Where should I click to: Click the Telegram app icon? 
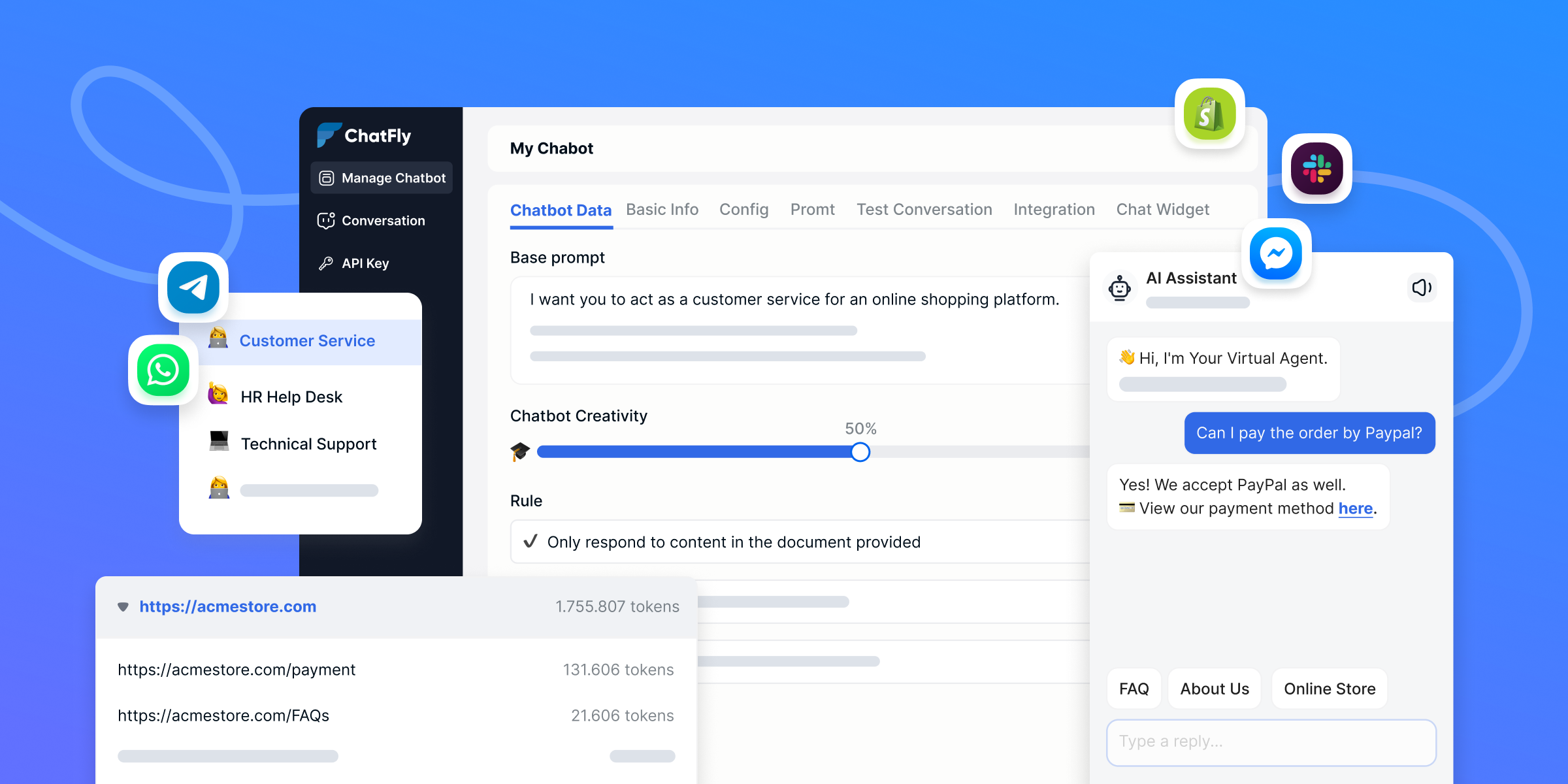tap(193, 287)
